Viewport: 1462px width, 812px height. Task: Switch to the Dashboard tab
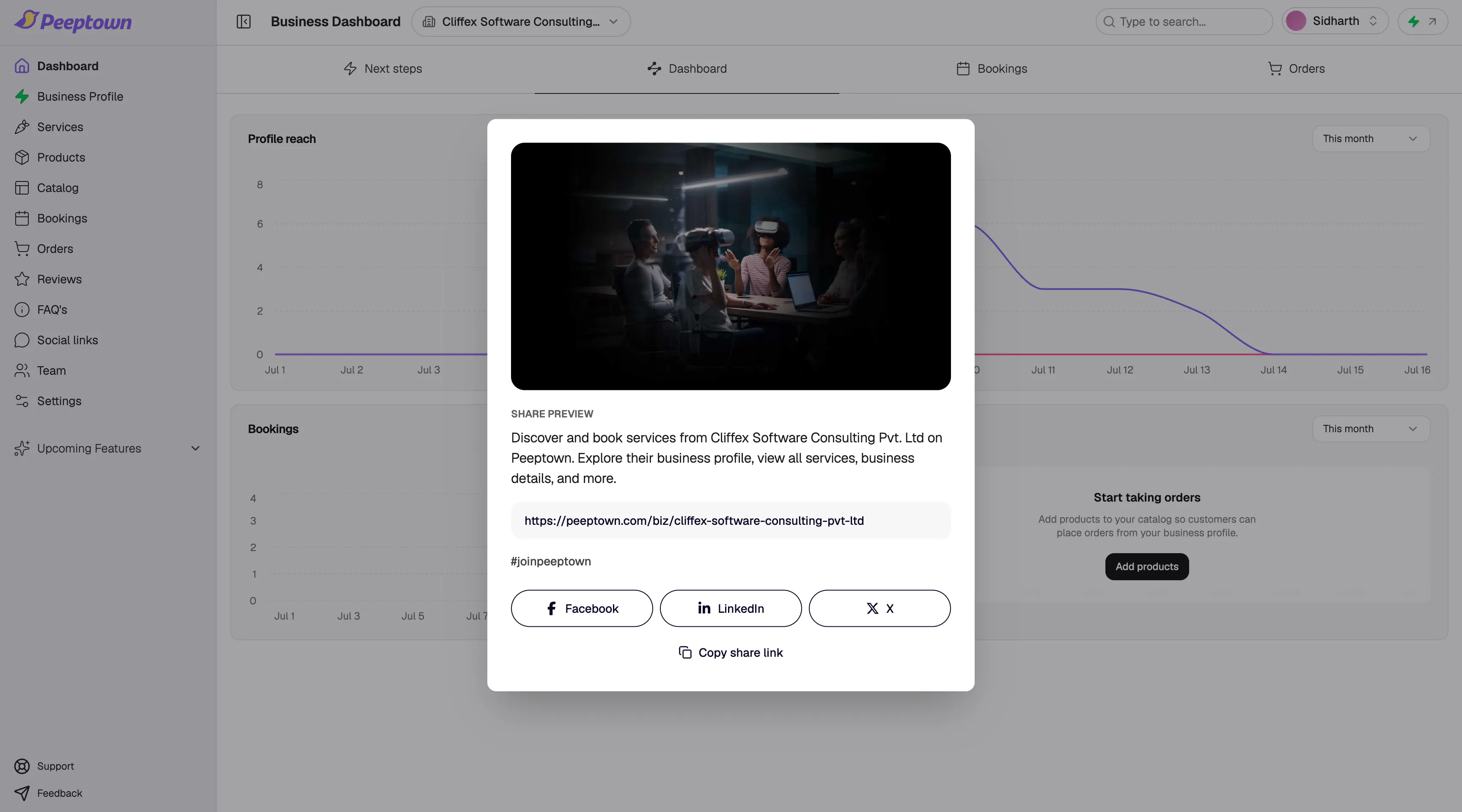pos(687,69)
